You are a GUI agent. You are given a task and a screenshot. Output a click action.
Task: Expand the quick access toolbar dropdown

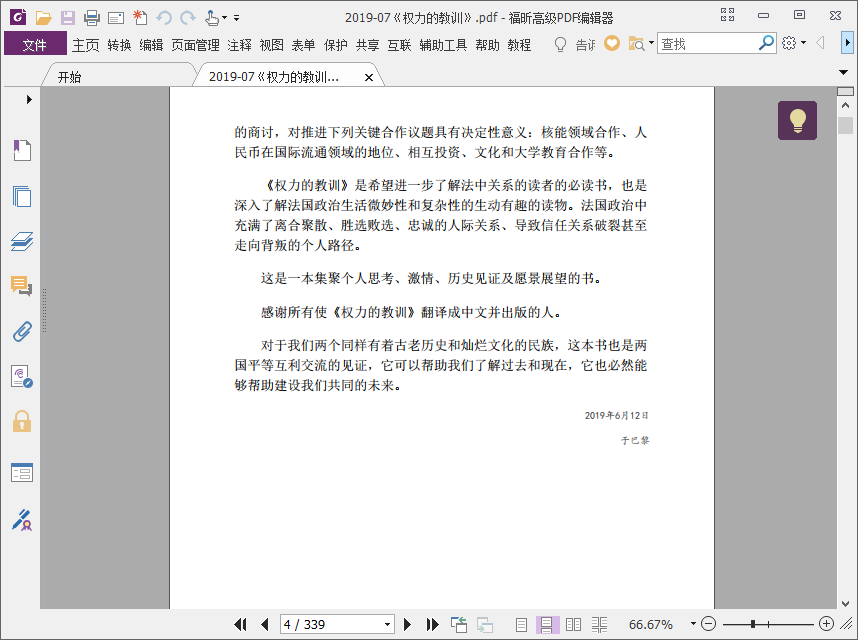(x=236, y=18)
